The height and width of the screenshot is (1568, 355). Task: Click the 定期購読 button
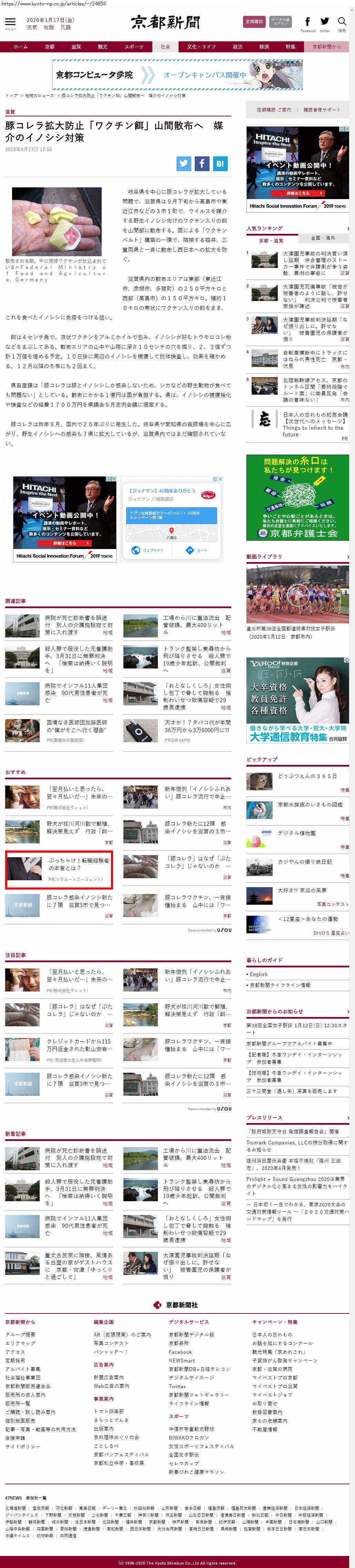pos(254,22)
